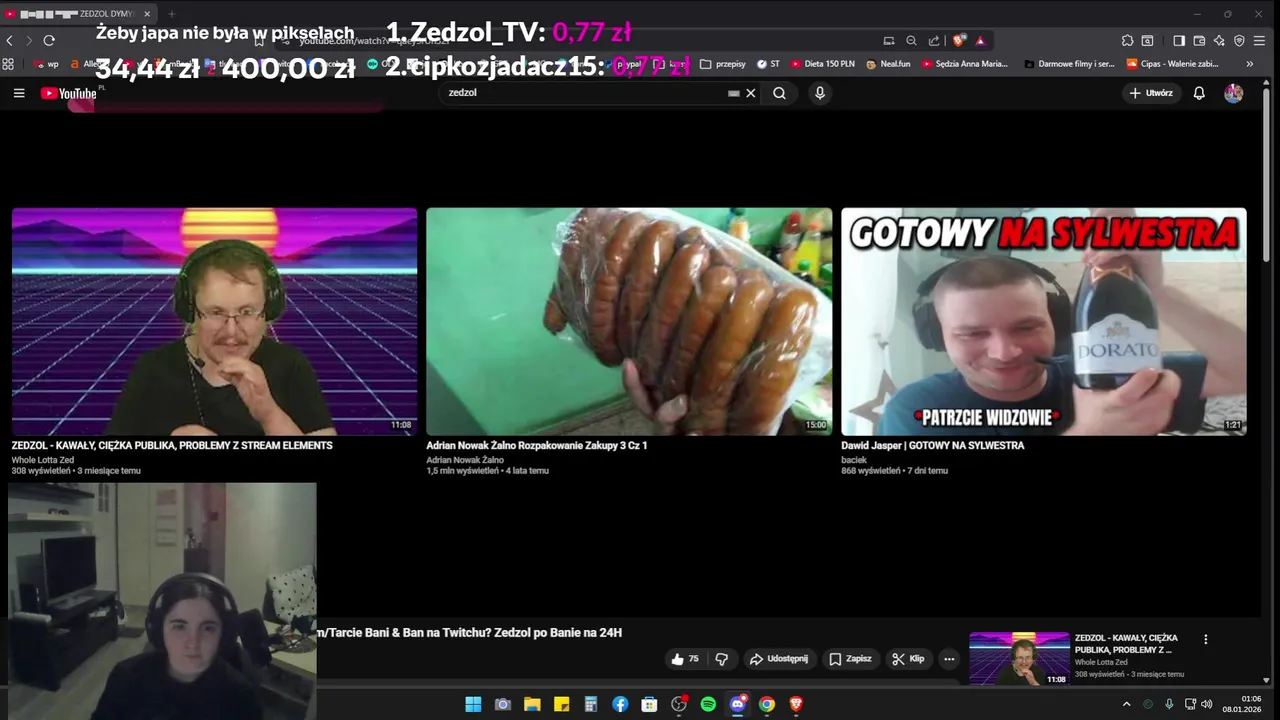Go back with browser back arrow
The width and height of the screenshot is (1280, 720).
tap(10, 41)
